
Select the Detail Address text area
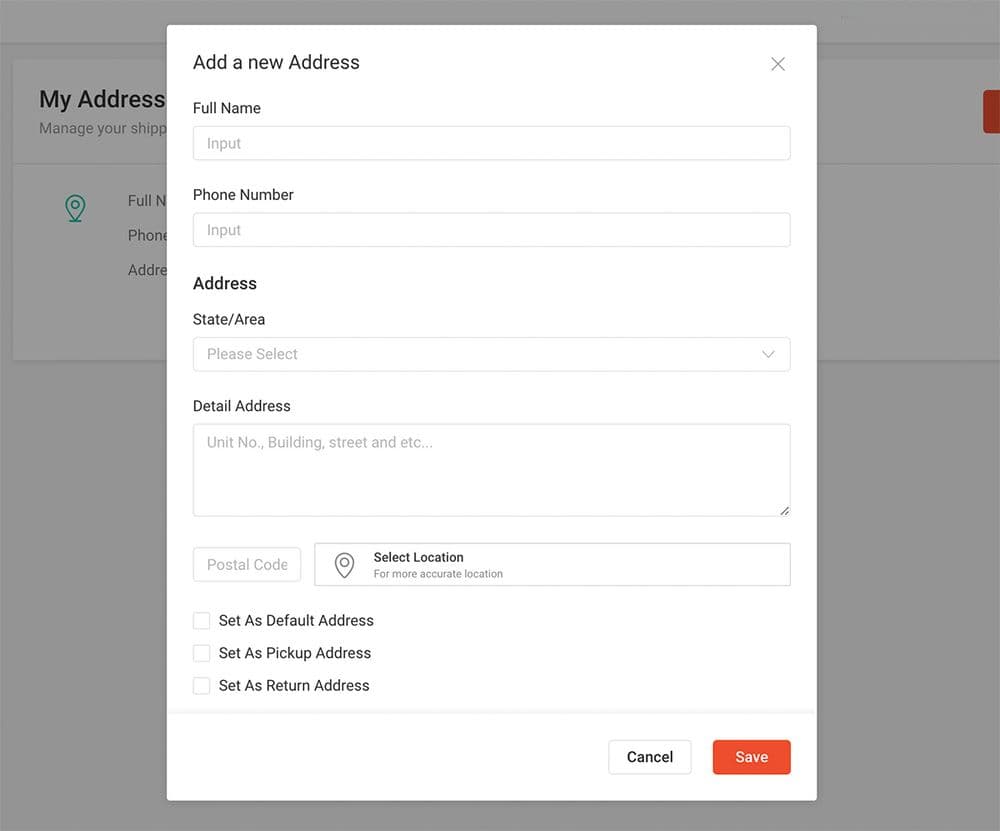[491, 470]
